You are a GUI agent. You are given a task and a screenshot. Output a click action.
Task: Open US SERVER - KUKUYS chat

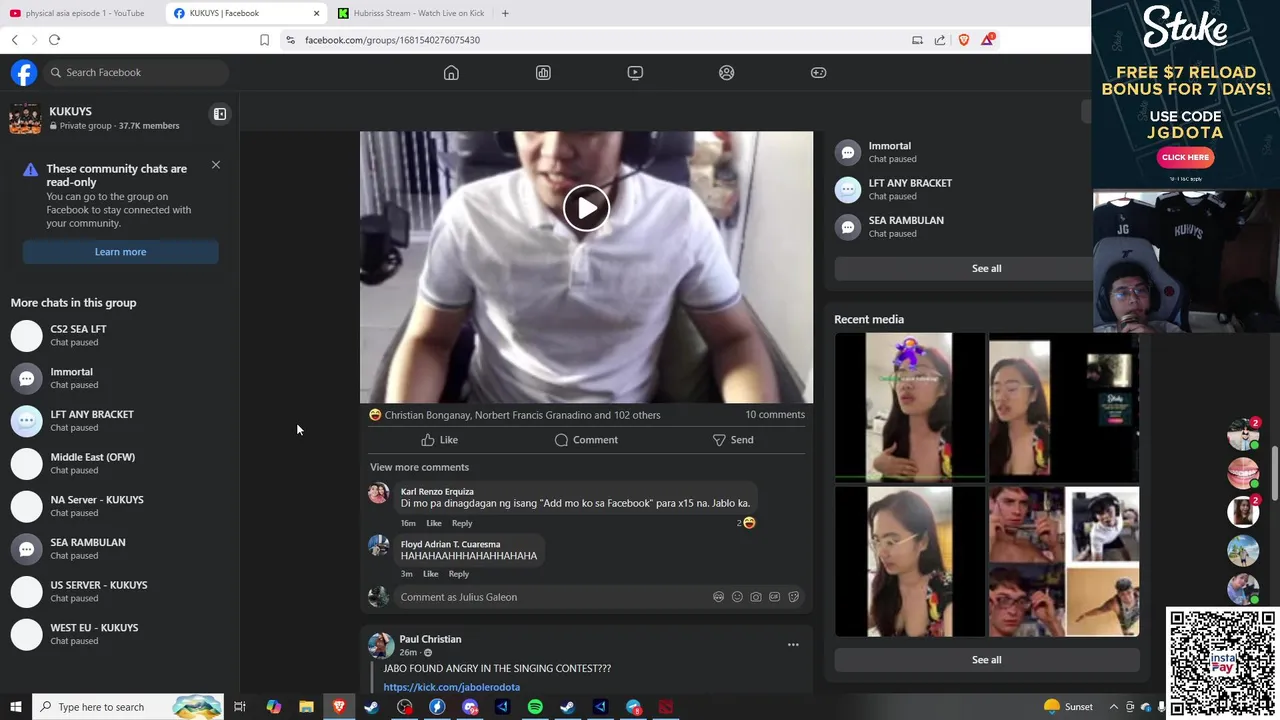click(x=120, y=591)
